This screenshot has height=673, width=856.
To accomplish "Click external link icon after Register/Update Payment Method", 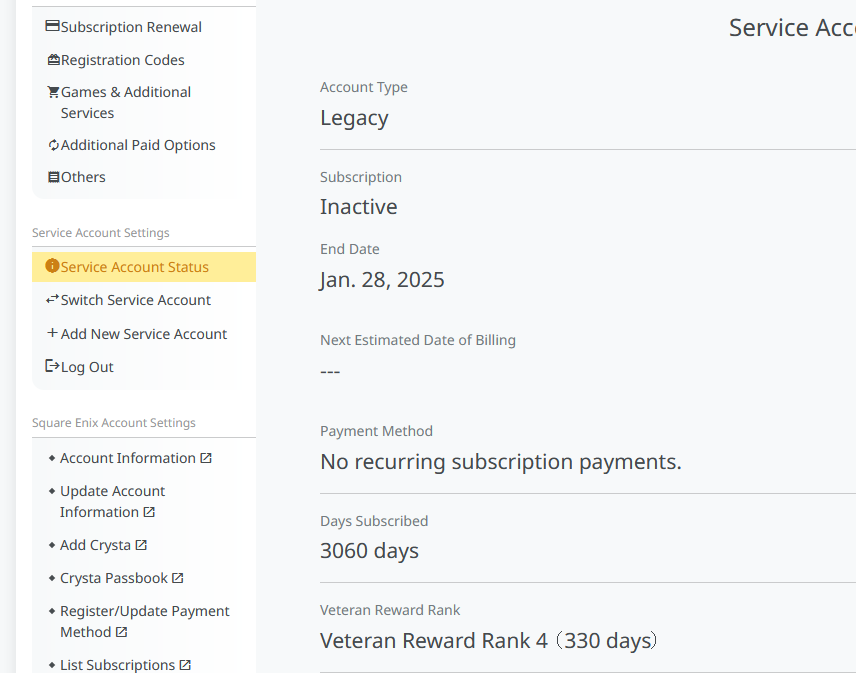I will coord(121,632).
